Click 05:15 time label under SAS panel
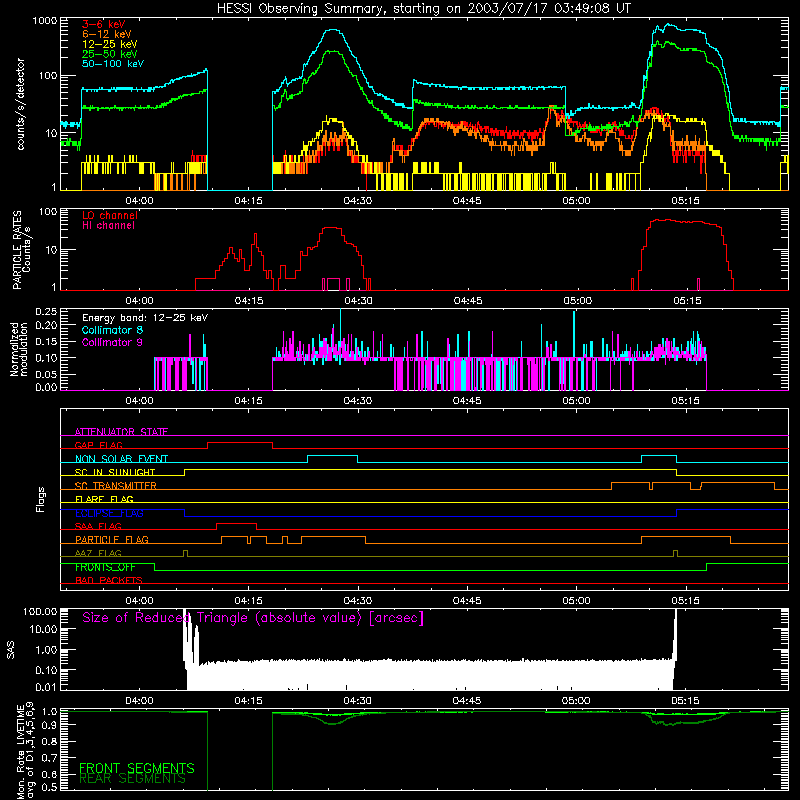This screenshot has height=800, width=800. coord(685,701)
